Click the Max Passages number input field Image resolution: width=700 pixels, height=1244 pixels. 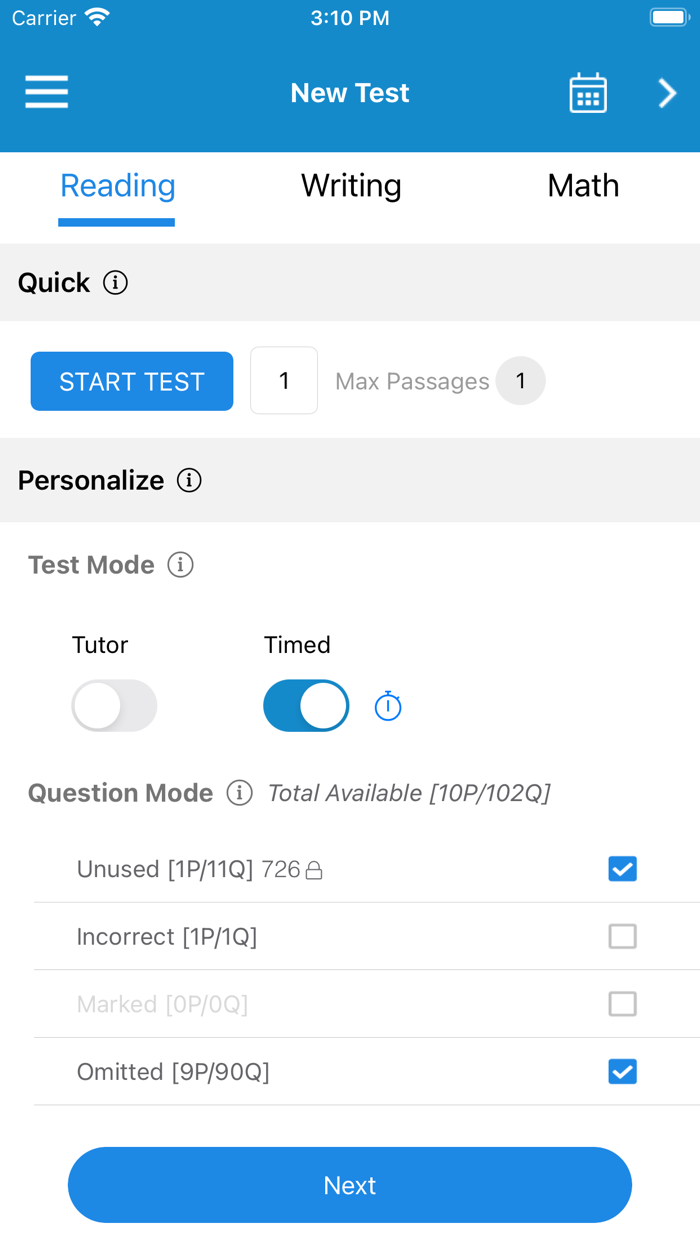pyautogui.click(x=284, y=381)
